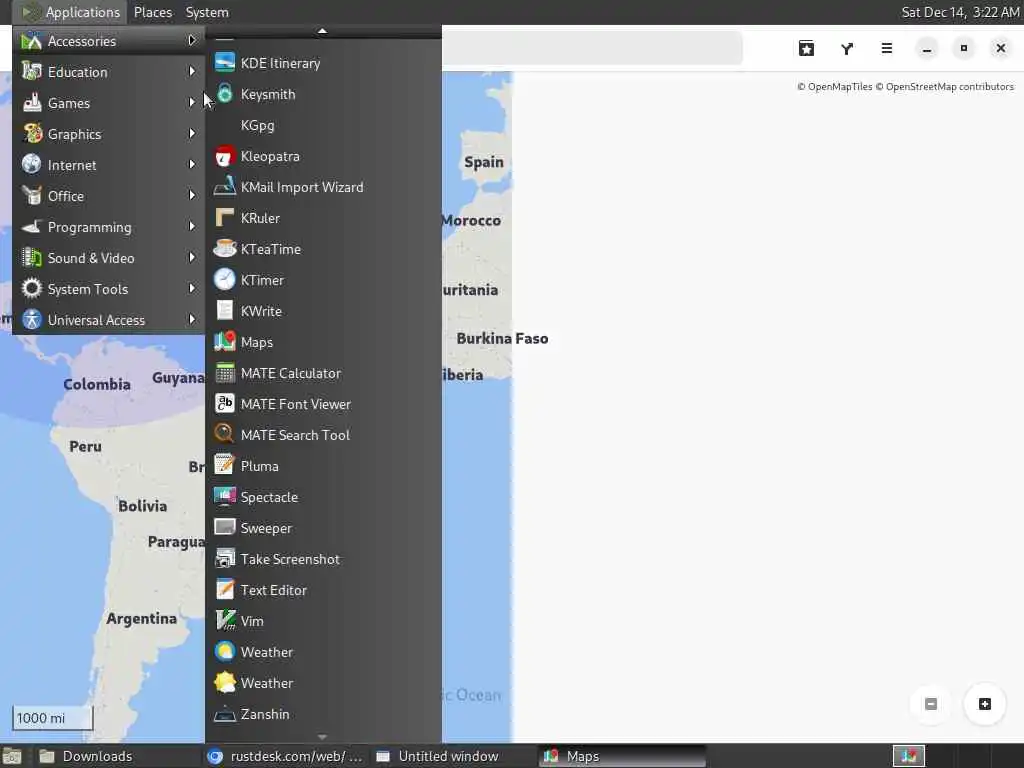The width and height of the screenshot is (1024, 768).
Task: Launch Vim from Accessories
Action: (323, 622)
